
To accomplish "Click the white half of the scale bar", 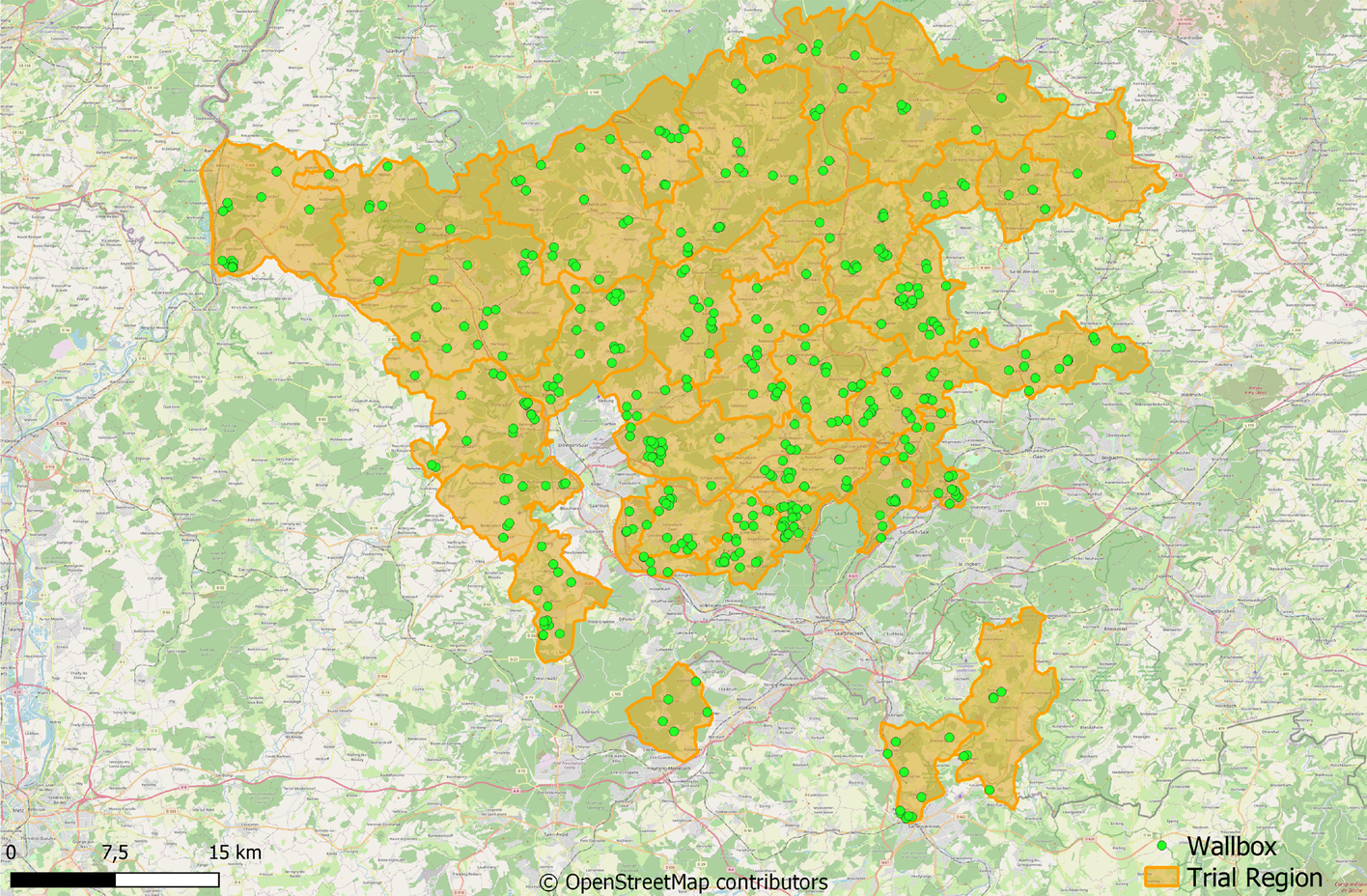I will 167,881.
